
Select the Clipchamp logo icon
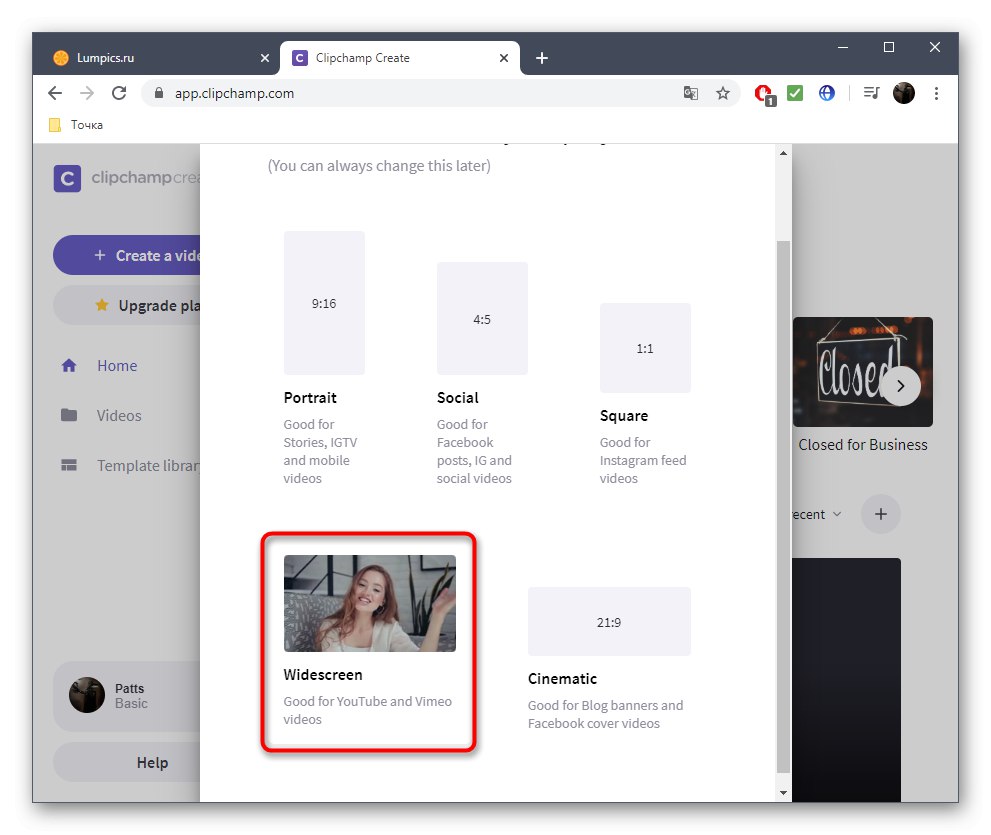coord(66,178)
